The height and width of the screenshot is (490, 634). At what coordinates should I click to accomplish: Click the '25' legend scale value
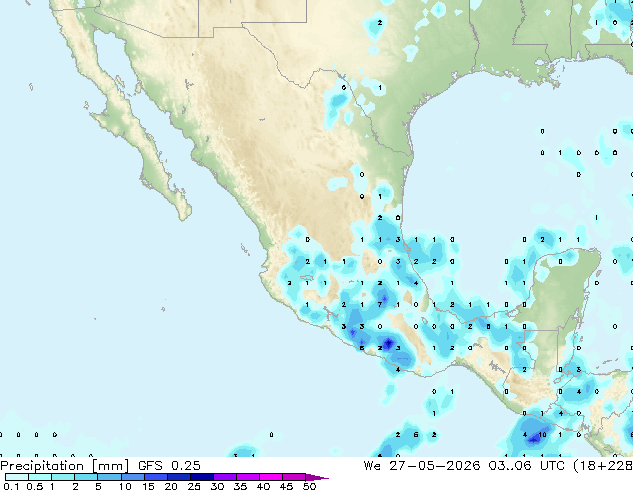194,486
